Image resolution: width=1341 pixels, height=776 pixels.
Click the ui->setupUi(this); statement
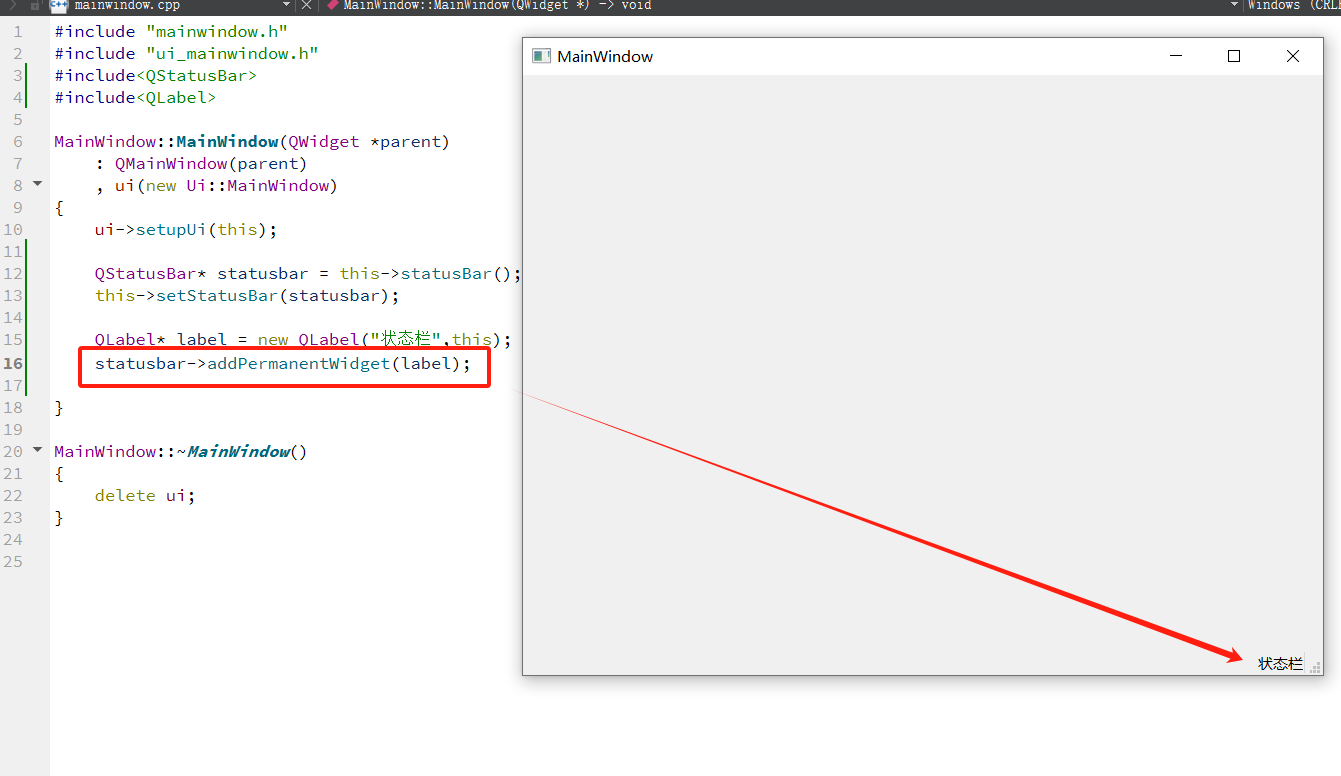[186, 230]
